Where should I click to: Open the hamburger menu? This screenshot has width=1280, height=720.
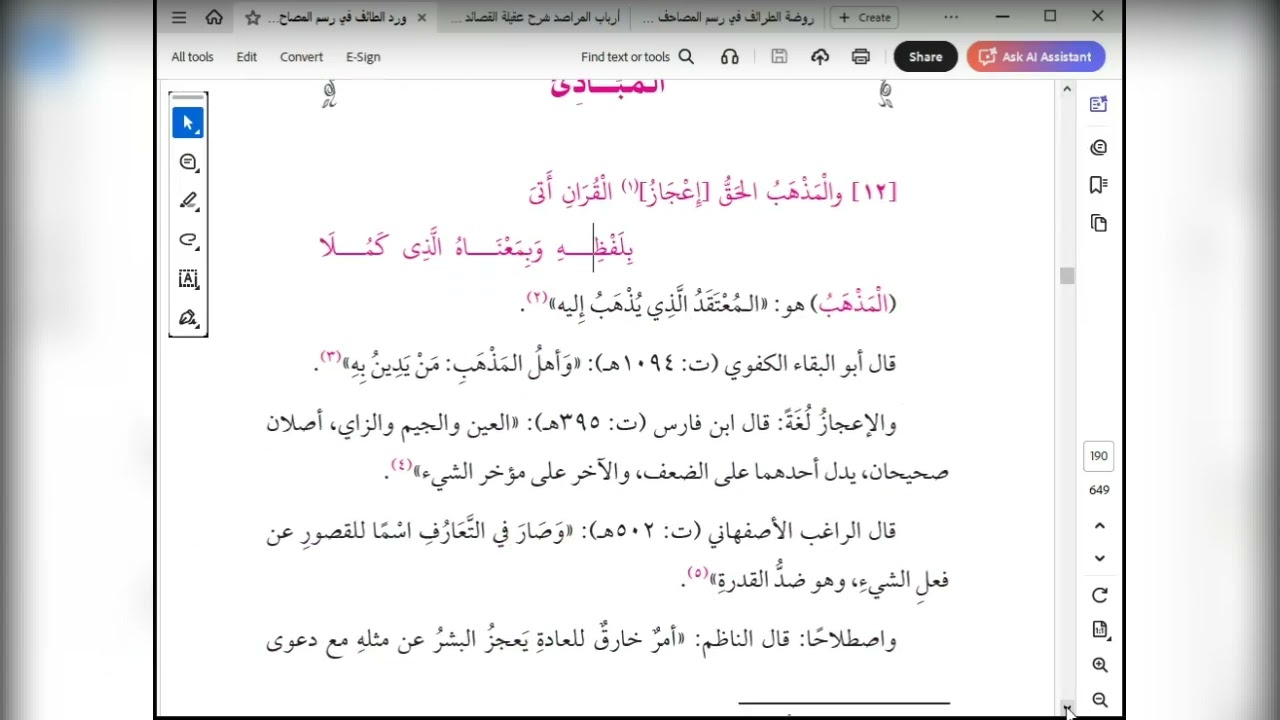point(179,17)
